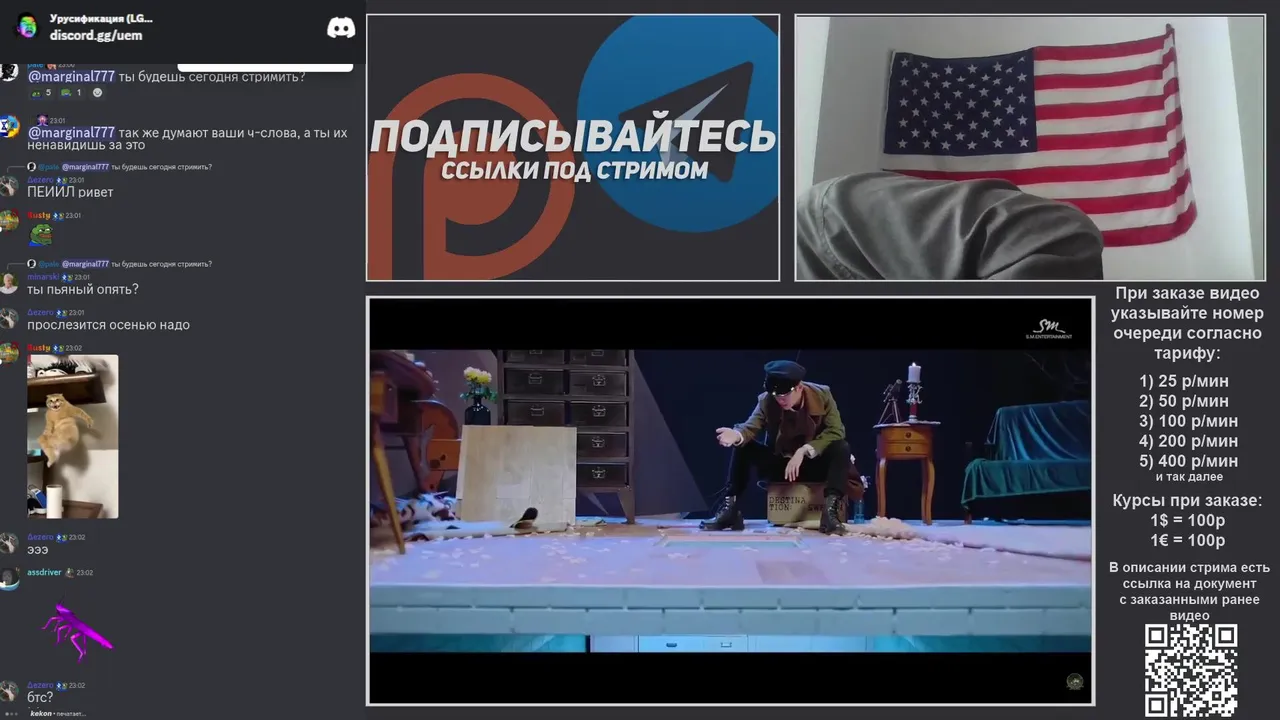
Task: Click the purple insect sticker from assdriver
Action: pyautogui.click(x=77, y=631)
